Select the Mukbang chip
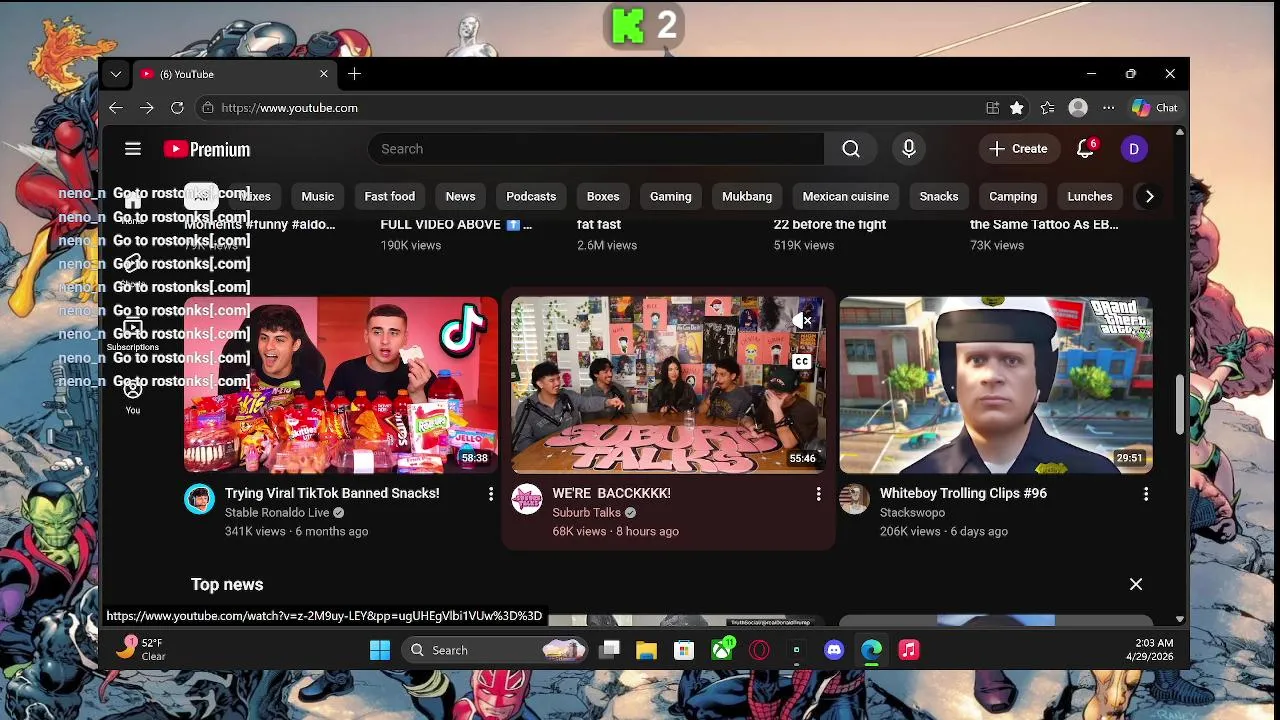The image size is (1280, 720). point(747,197)
